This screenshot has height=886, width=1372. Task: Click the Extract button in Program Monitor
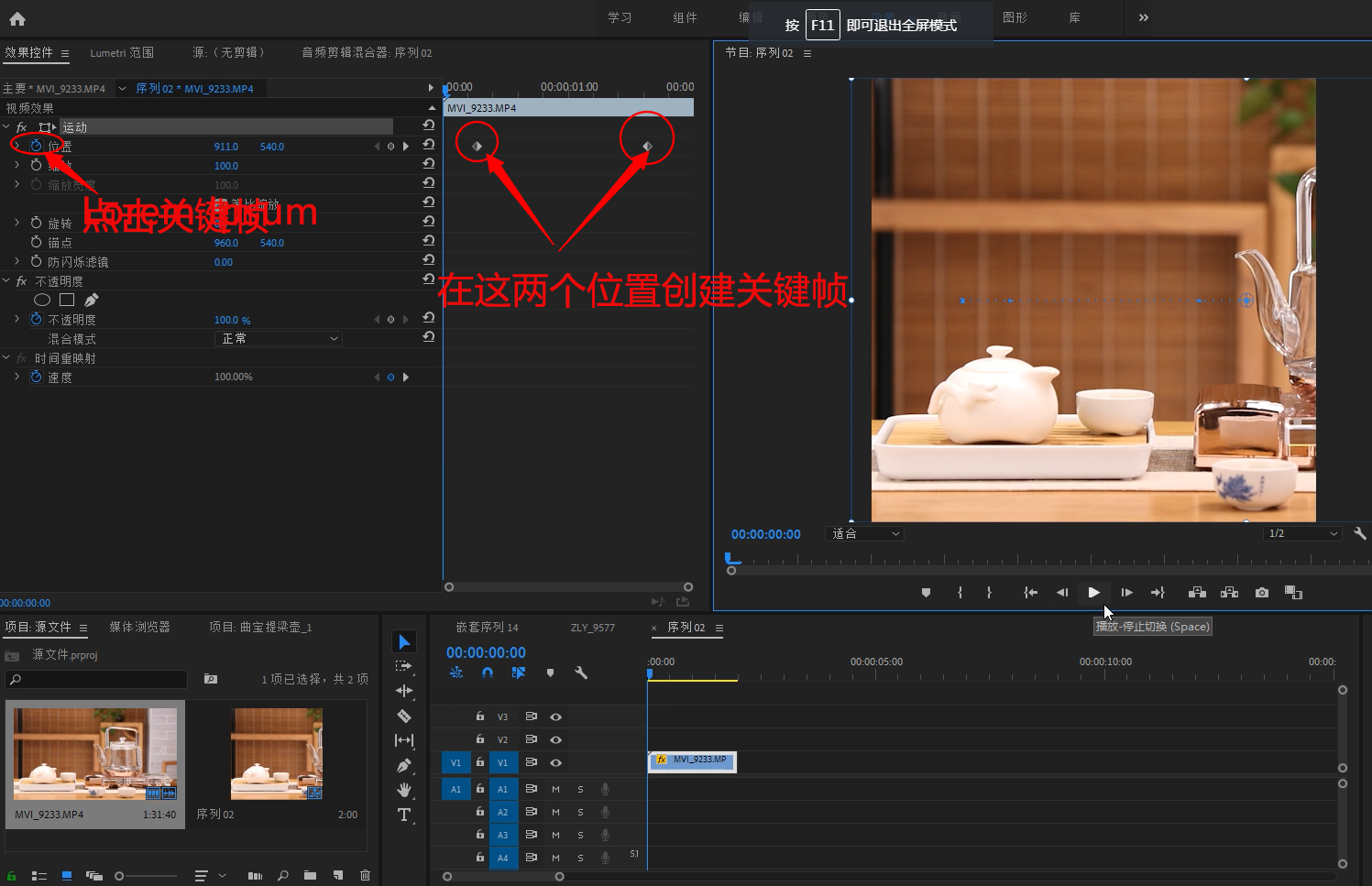[1230, 593]
